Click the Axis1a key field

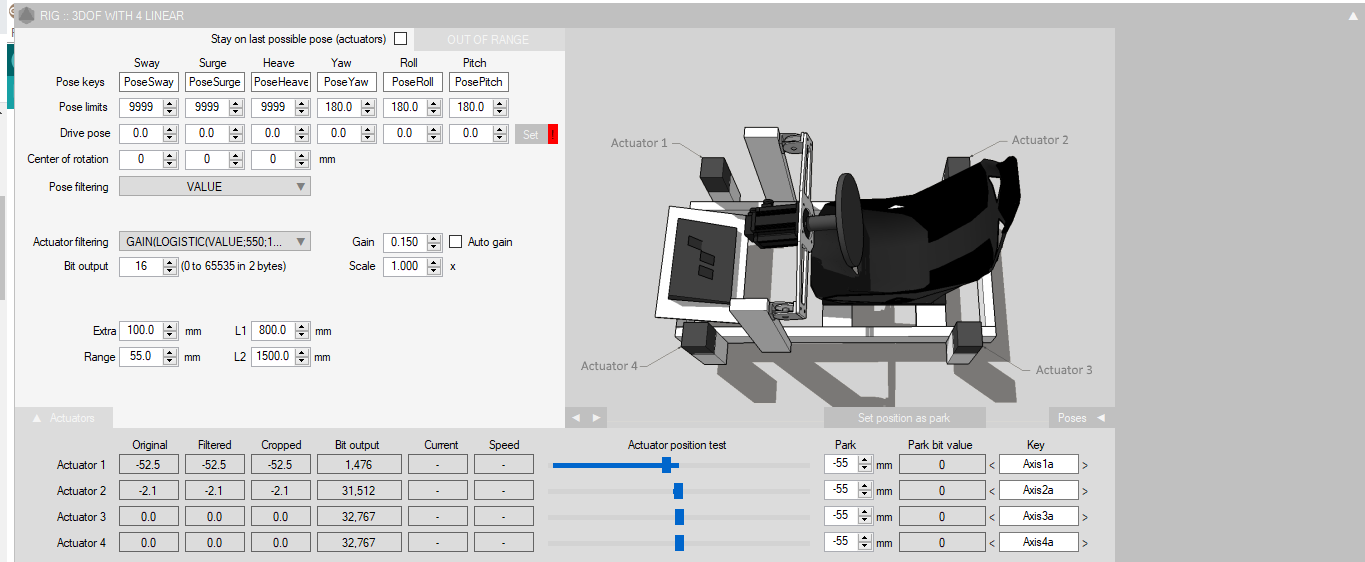(x=1039, y=465)
